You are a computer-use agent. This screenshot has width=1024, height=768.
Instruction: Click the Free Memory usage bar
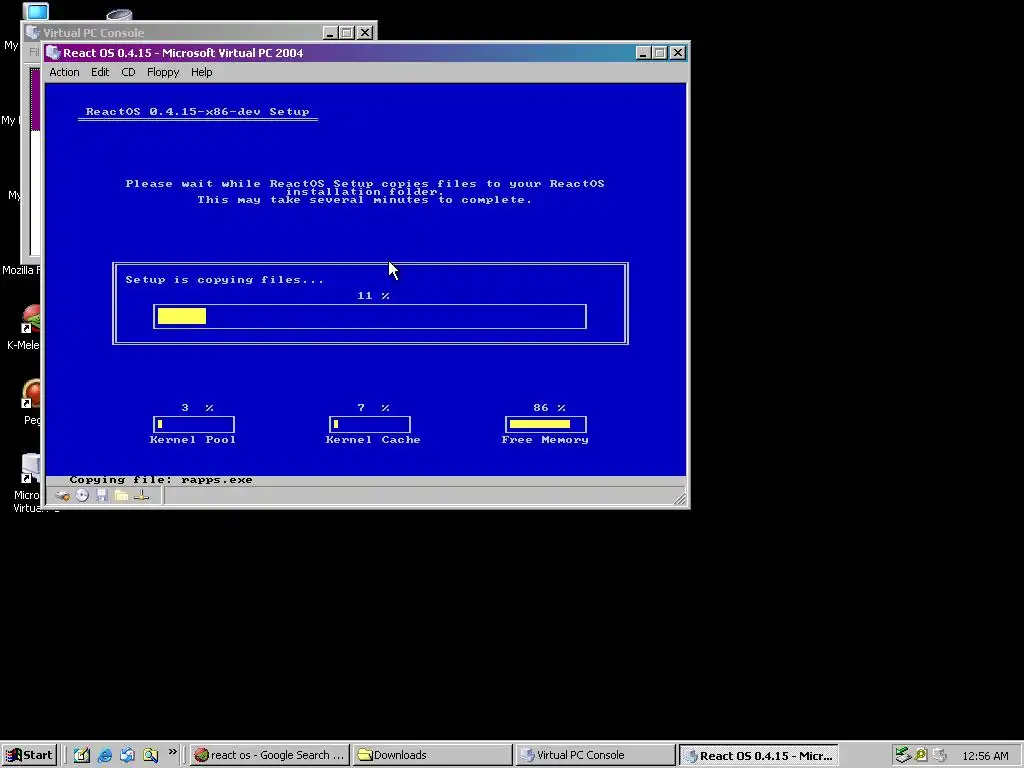[x=545, y=424]
